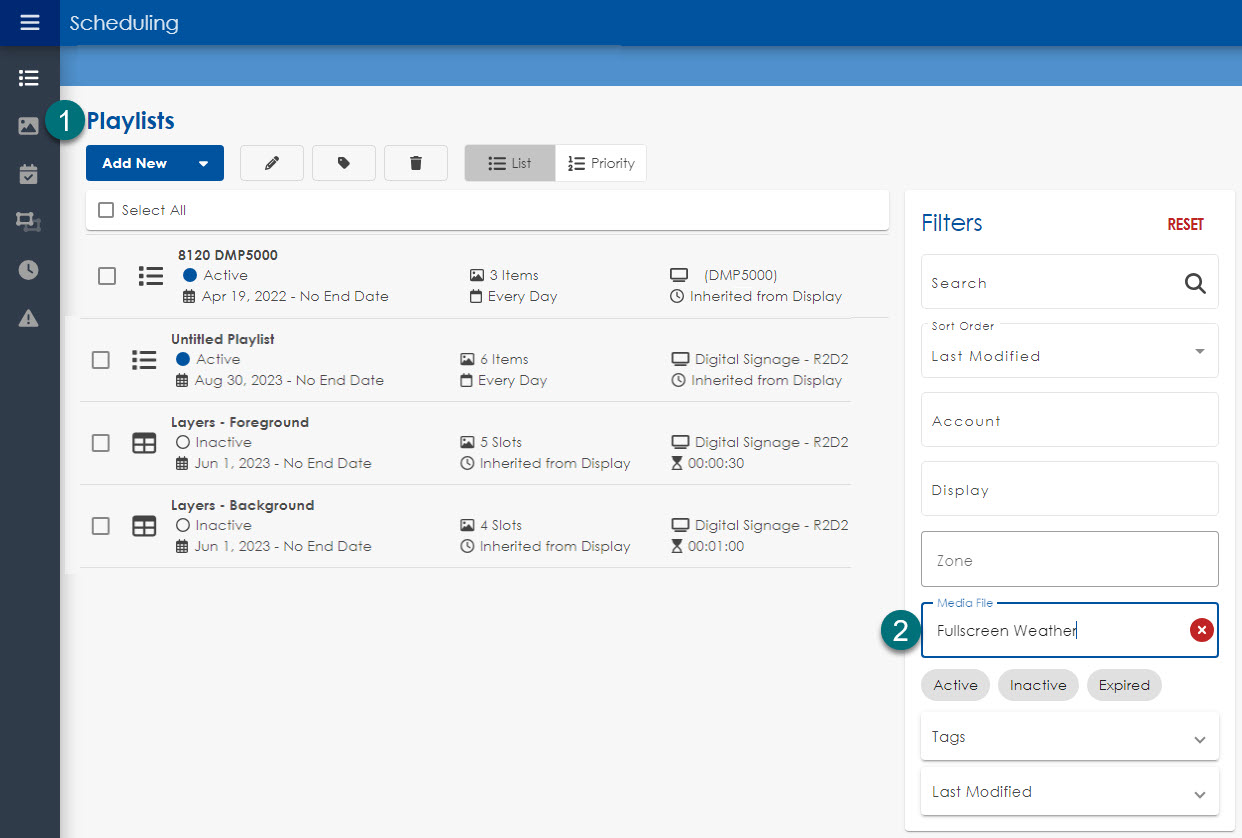Click the playlists list icon in sidebar
The width and height of the screenshot is (1242, 838).
point(29,78)
